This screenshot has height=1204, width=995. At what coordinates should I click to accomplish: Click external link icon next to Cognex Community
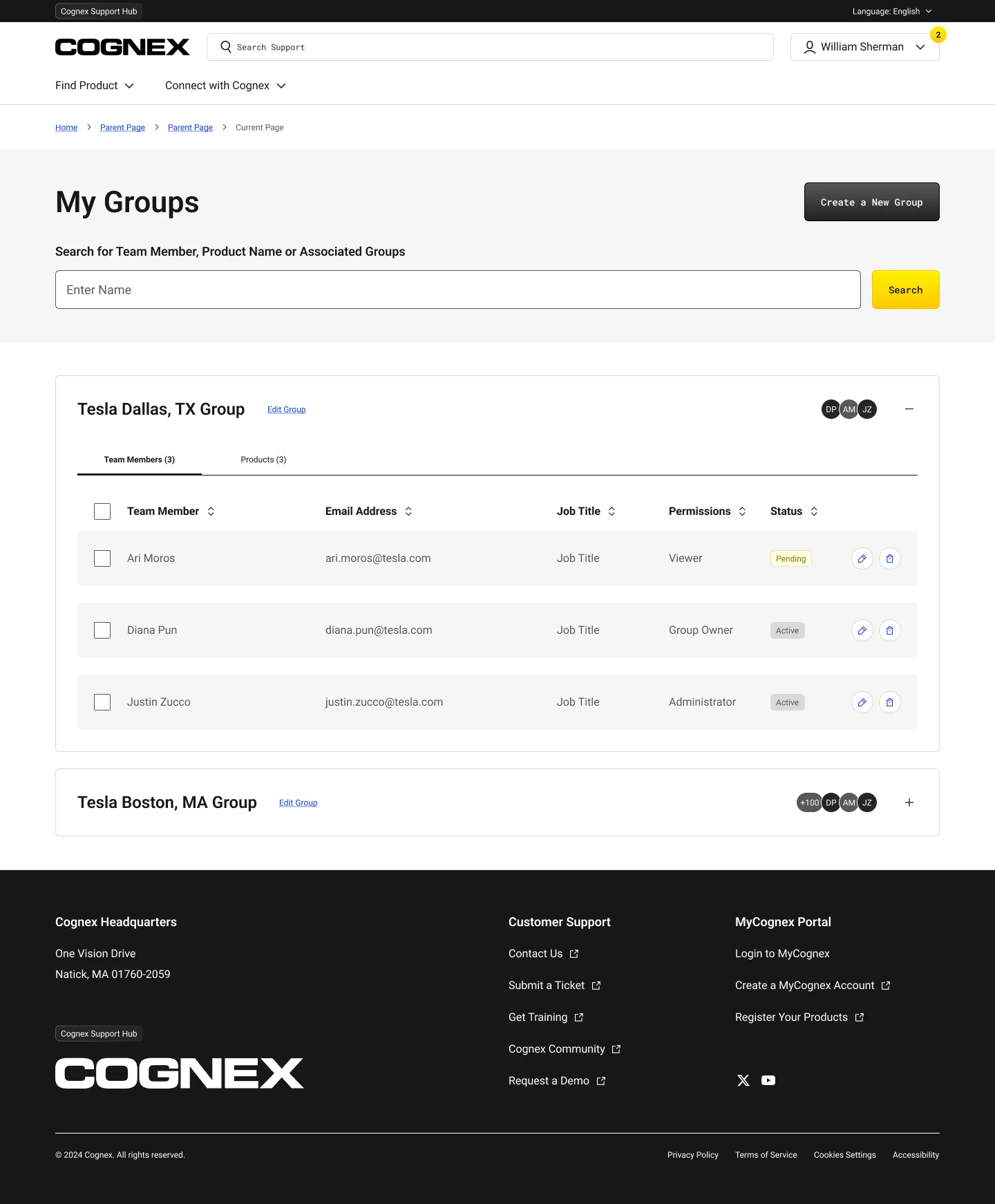tap(616, 1049)
